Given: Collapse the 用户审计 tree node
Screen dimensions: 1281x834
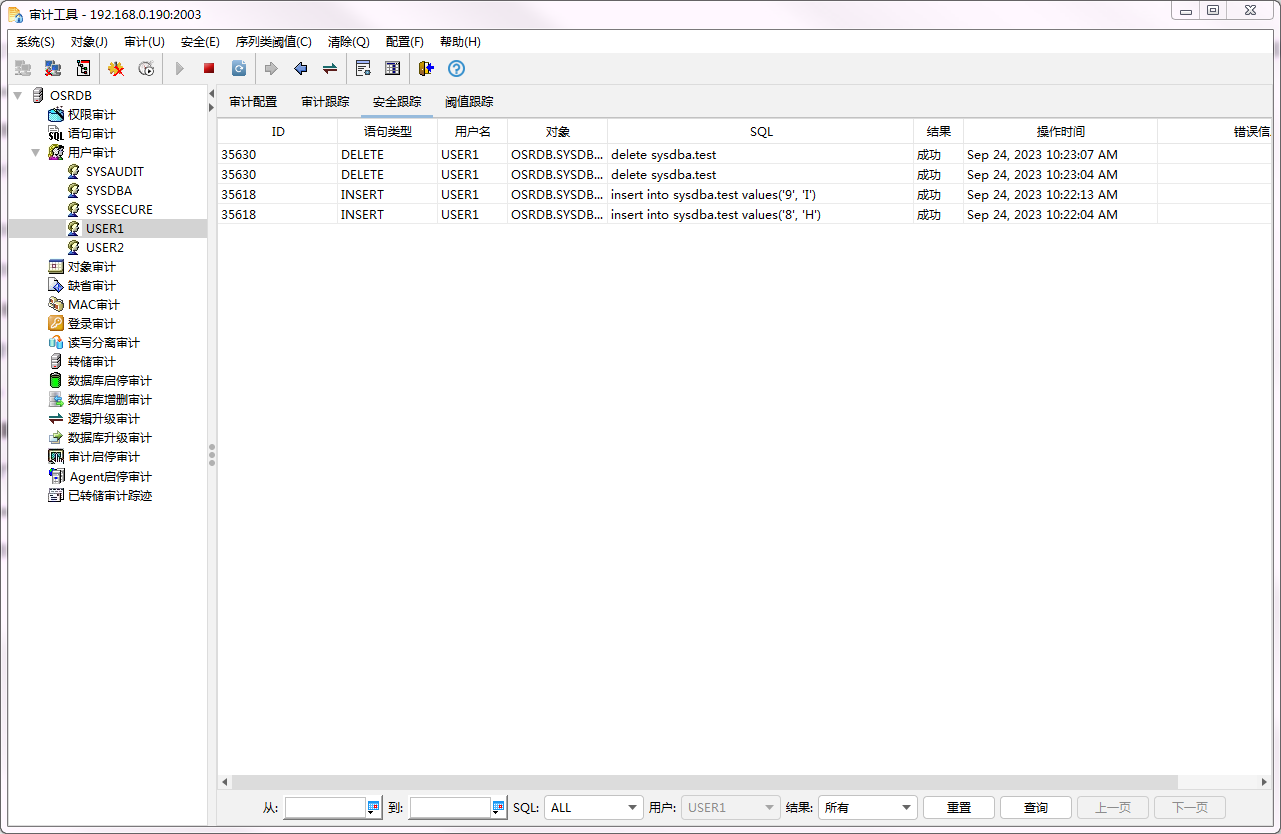Looking at the screenshot, I should [x=36, y=153].
